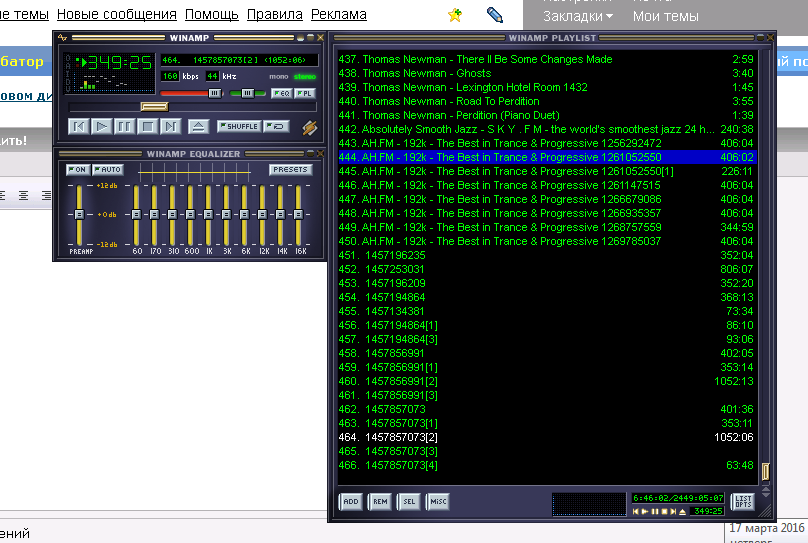Viewport: 808px width, 543px height.
Task: Select track 460 1457856991[2]
Action: click(x=546, y=381)
